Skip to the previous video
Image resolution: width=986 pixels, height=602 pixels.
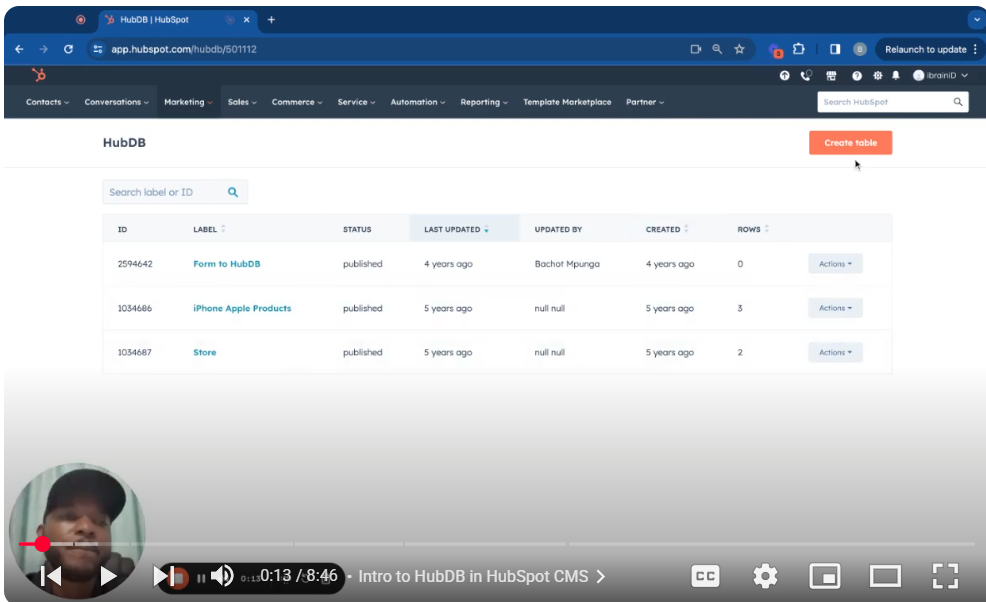(x=51, y=576)
